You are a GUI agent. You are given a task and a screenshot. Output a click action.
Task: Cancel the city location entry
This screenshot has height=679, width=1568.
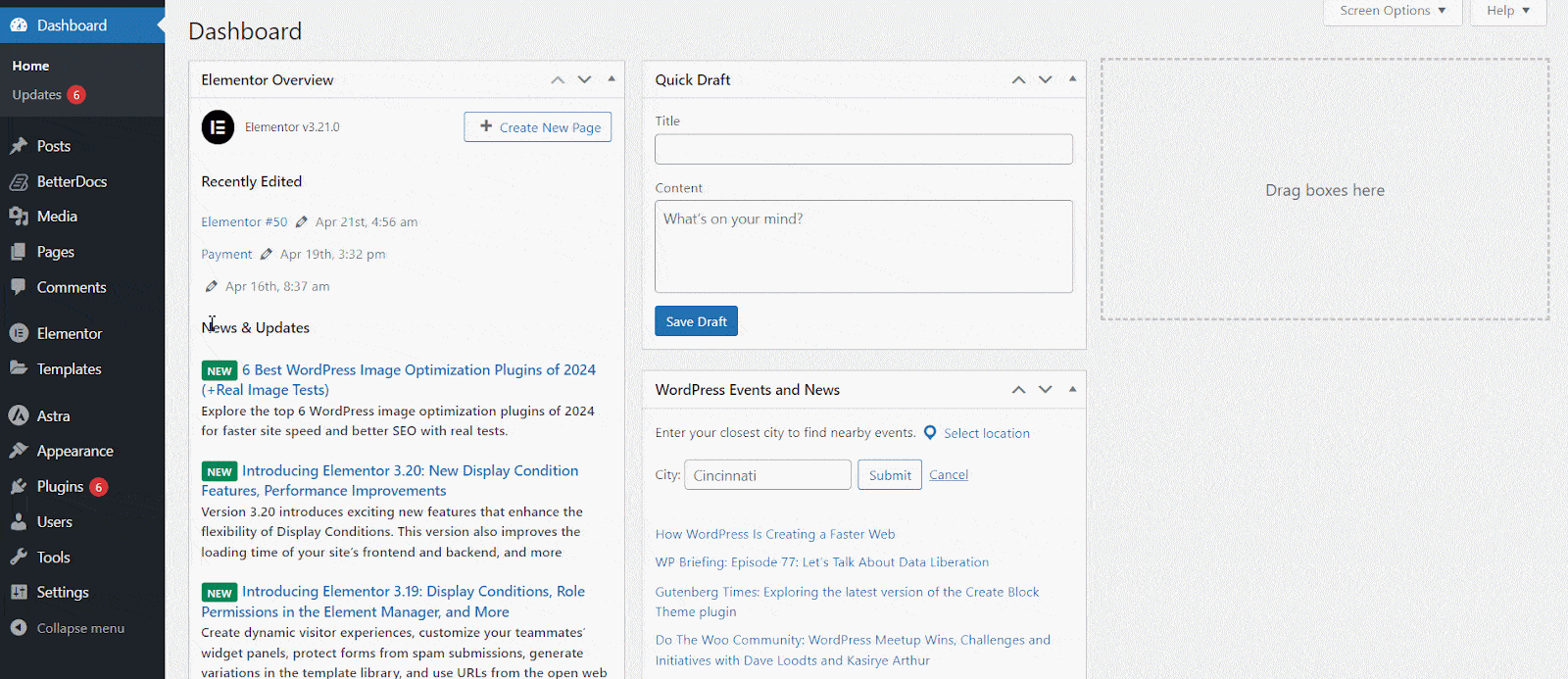949,475
